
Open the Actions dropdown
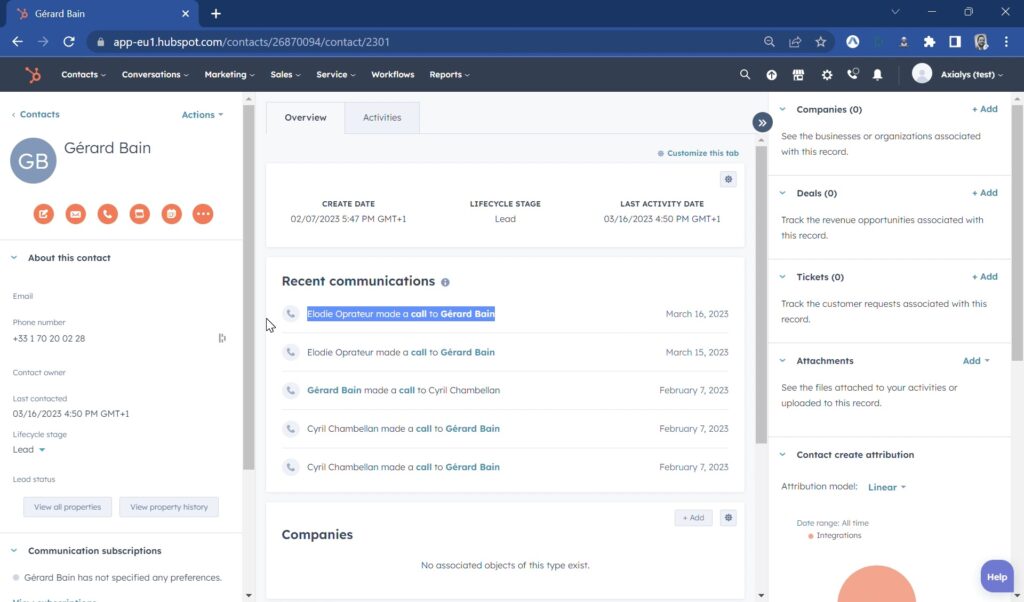click(x=202, y=114)
